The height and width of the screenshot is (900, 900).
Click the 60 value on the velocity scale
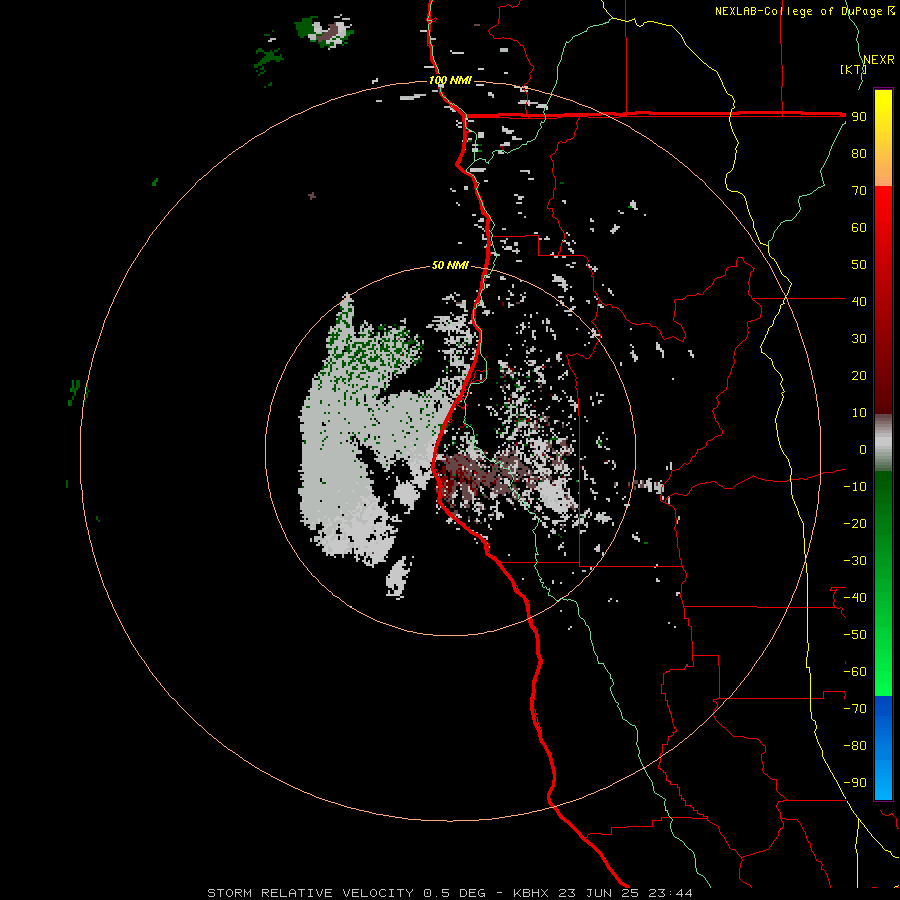pyautogui.click(x=859, y=227)
